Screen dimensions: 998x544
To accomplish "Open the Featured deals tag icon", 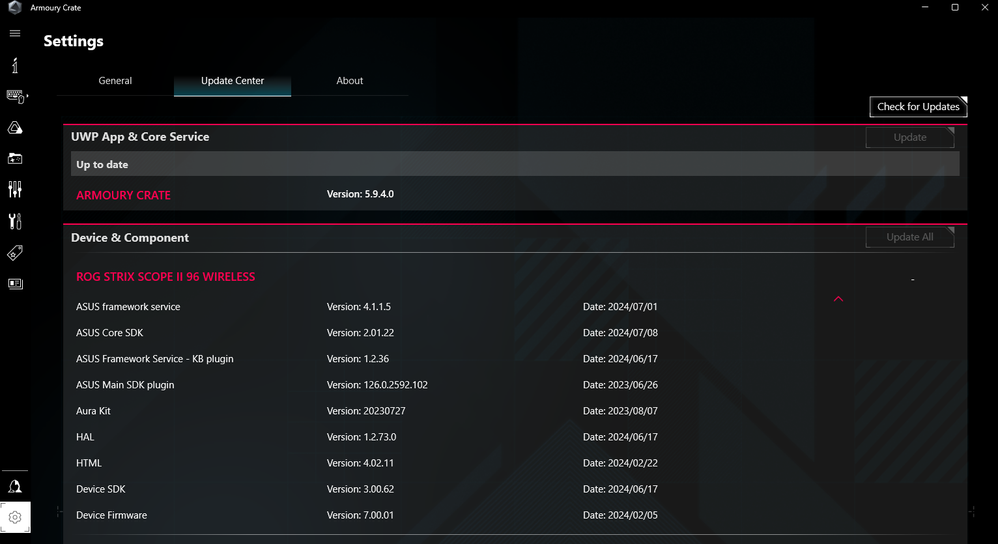I will coord(15,253).
